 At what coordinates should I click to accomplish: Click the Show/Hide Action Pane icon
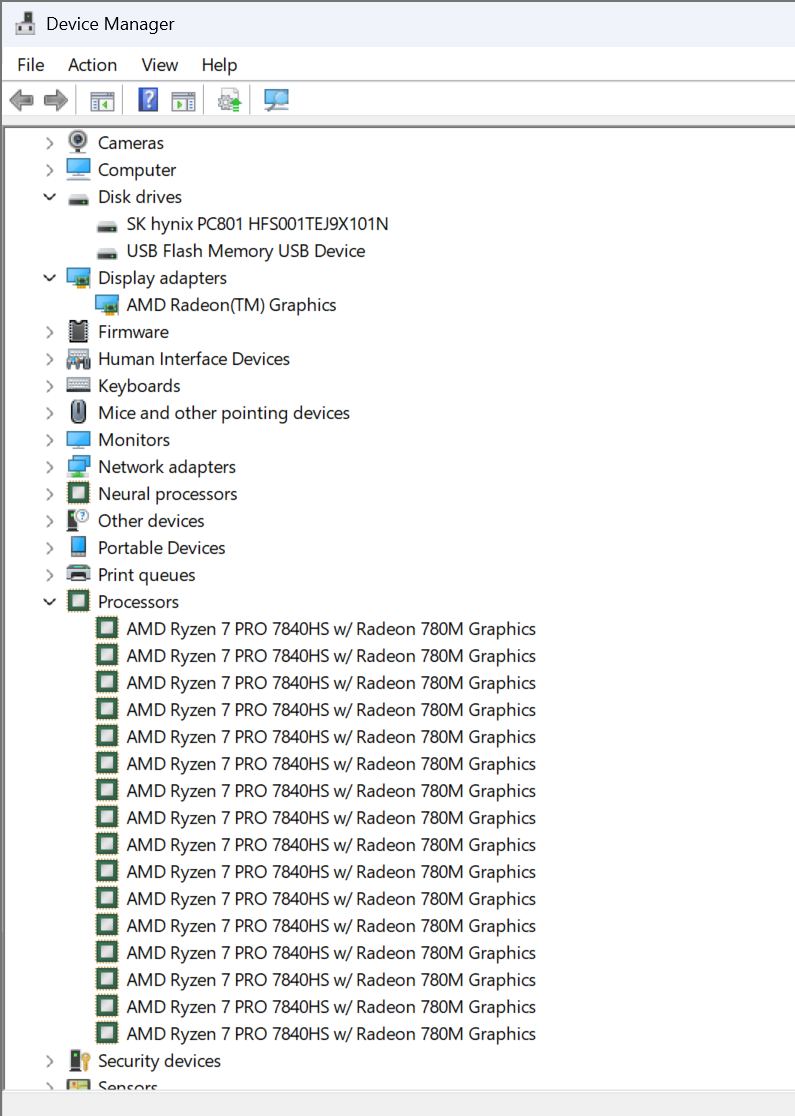click(x=184, y=100)
